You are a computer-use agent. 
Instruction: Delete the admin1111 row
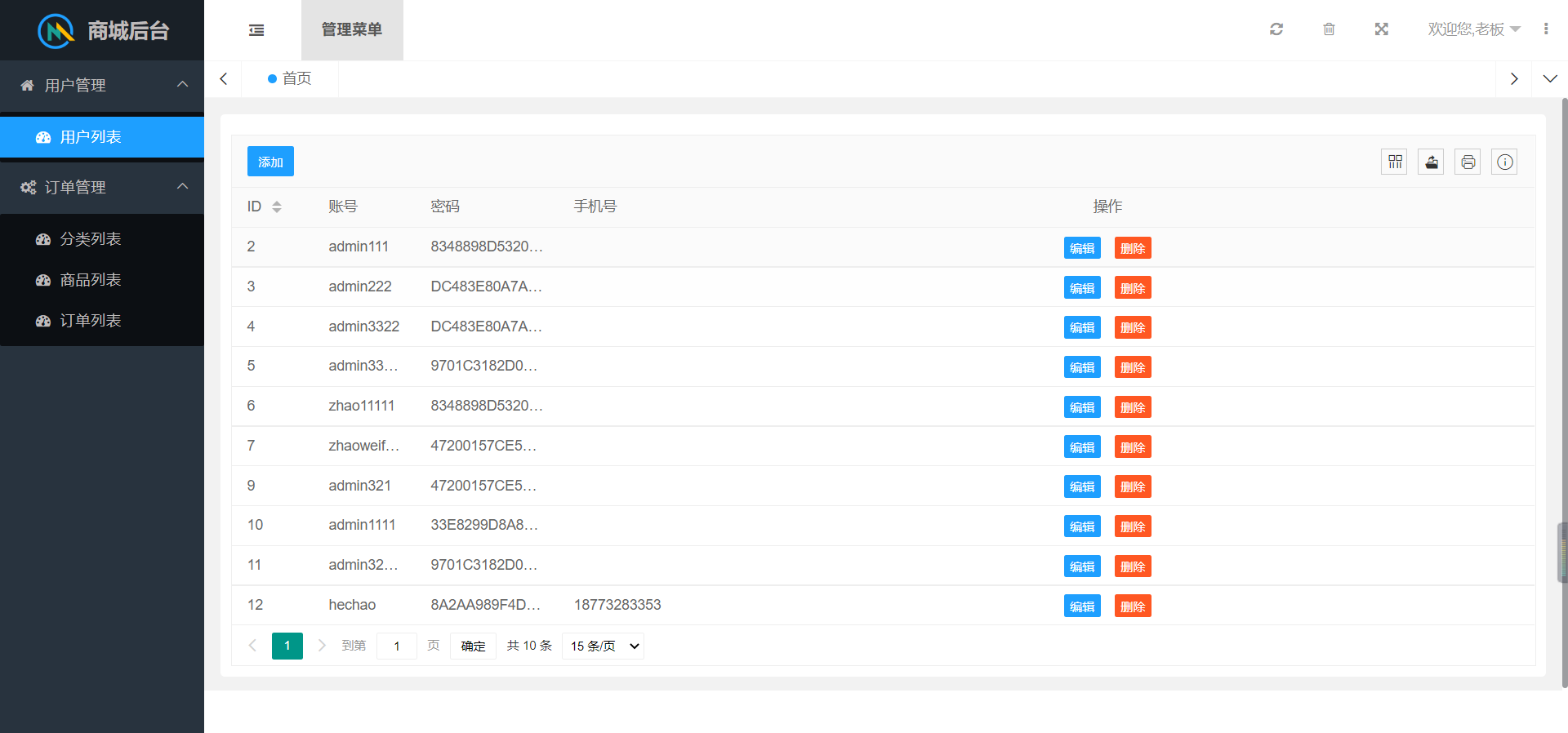pyautogui.click(x=1133, y=526)
